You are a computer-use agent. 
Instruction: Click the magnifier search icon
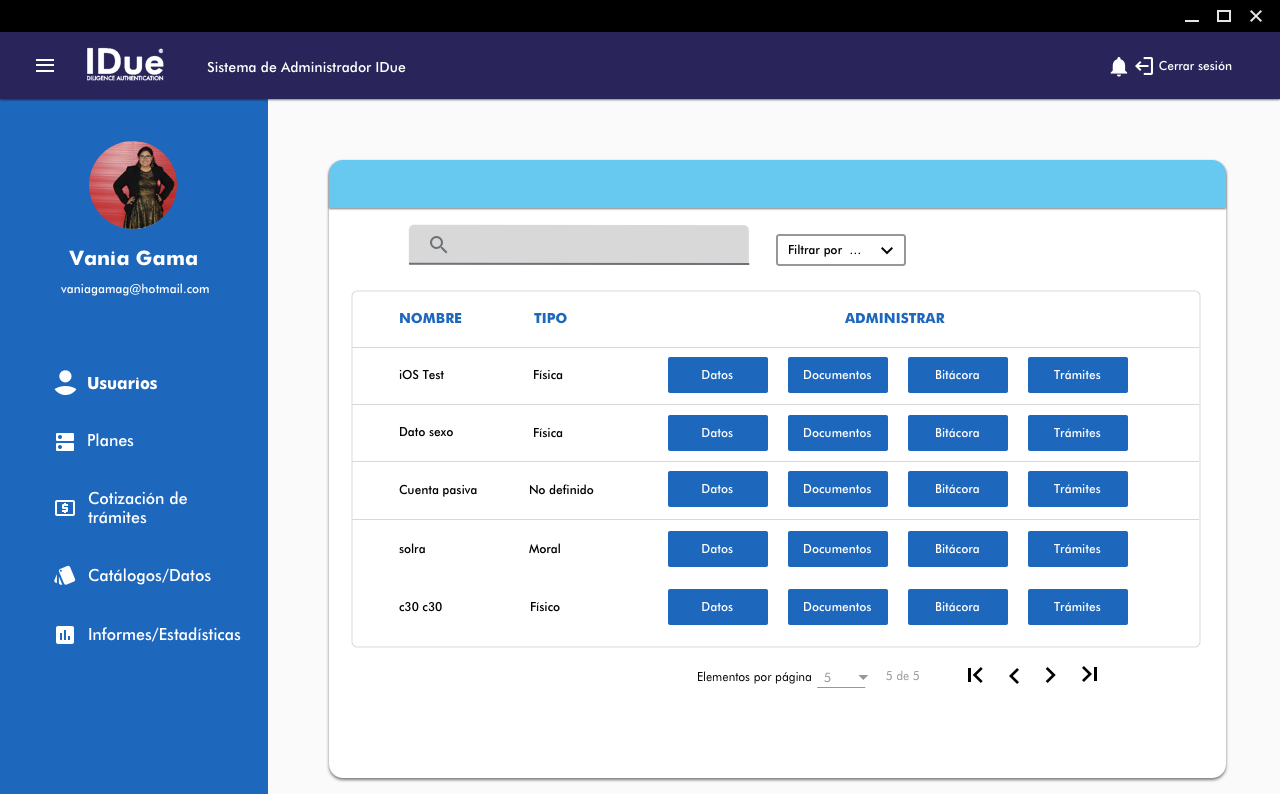(438, 245)
